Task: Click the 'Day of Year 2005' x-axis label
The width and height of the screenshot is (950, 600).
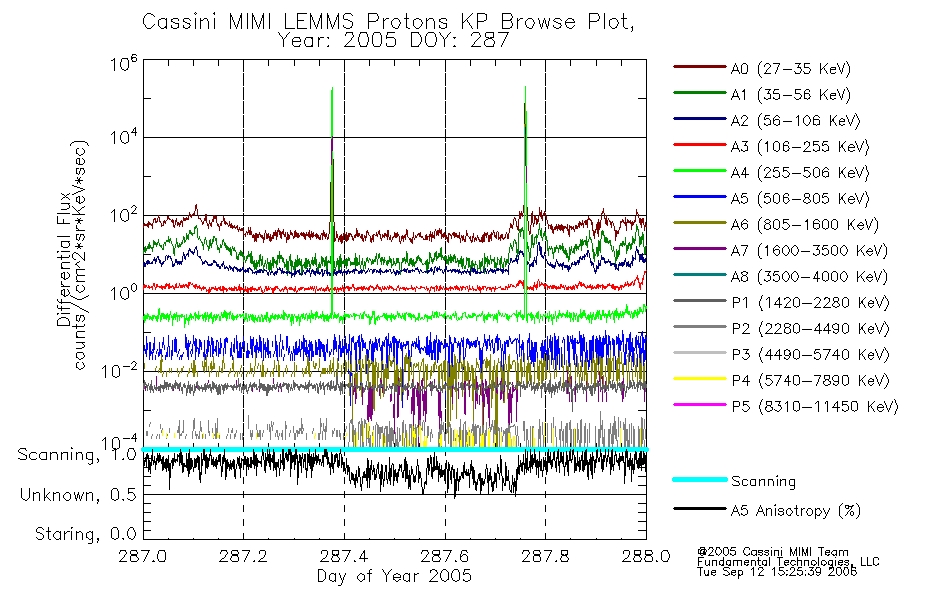Action: (x=394, y=576)
